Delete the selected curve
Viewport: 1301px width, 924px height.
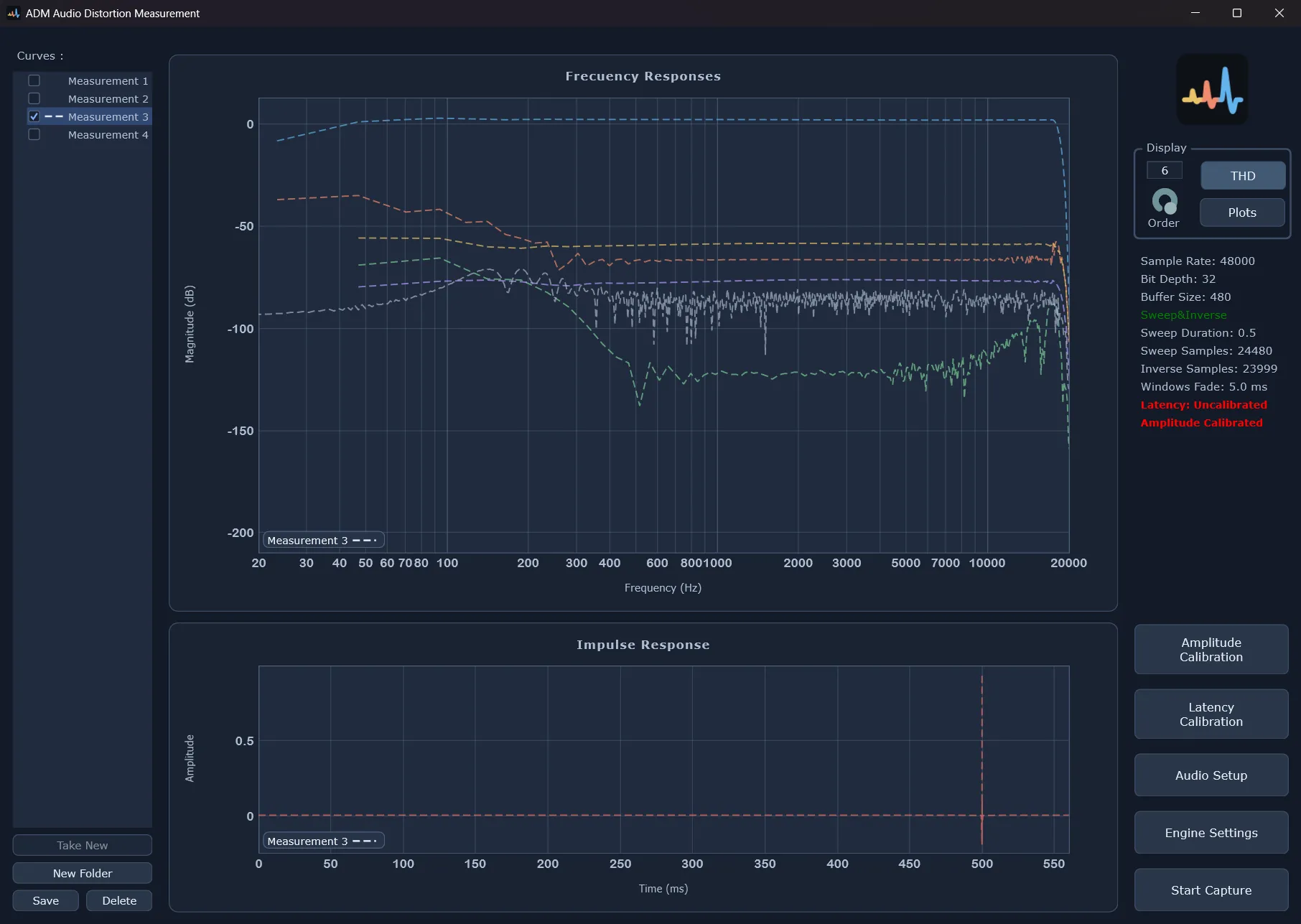click(x=119, y=900)
